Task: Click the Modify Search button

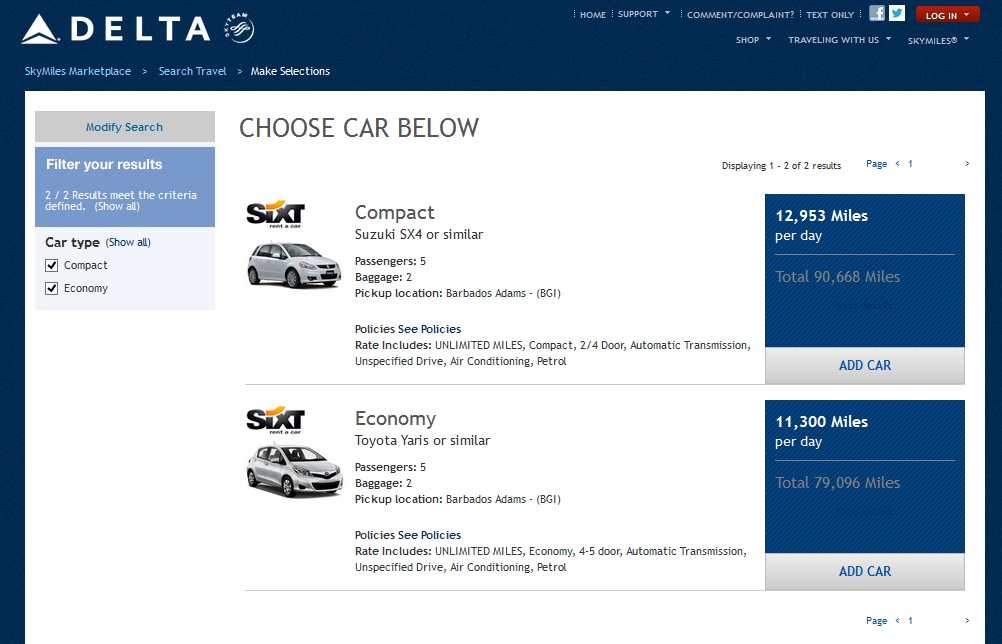Action: click(124, 127)
